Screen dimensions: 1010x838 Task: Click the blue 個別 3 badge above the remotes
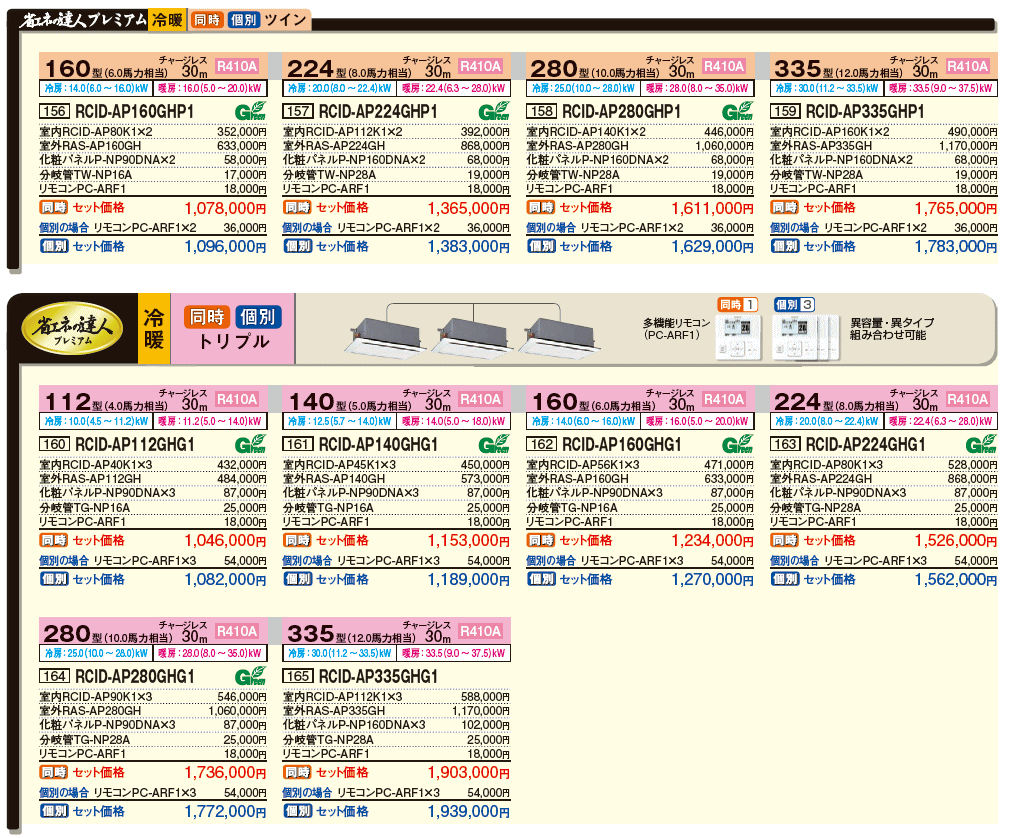click(x=794, y=304)
